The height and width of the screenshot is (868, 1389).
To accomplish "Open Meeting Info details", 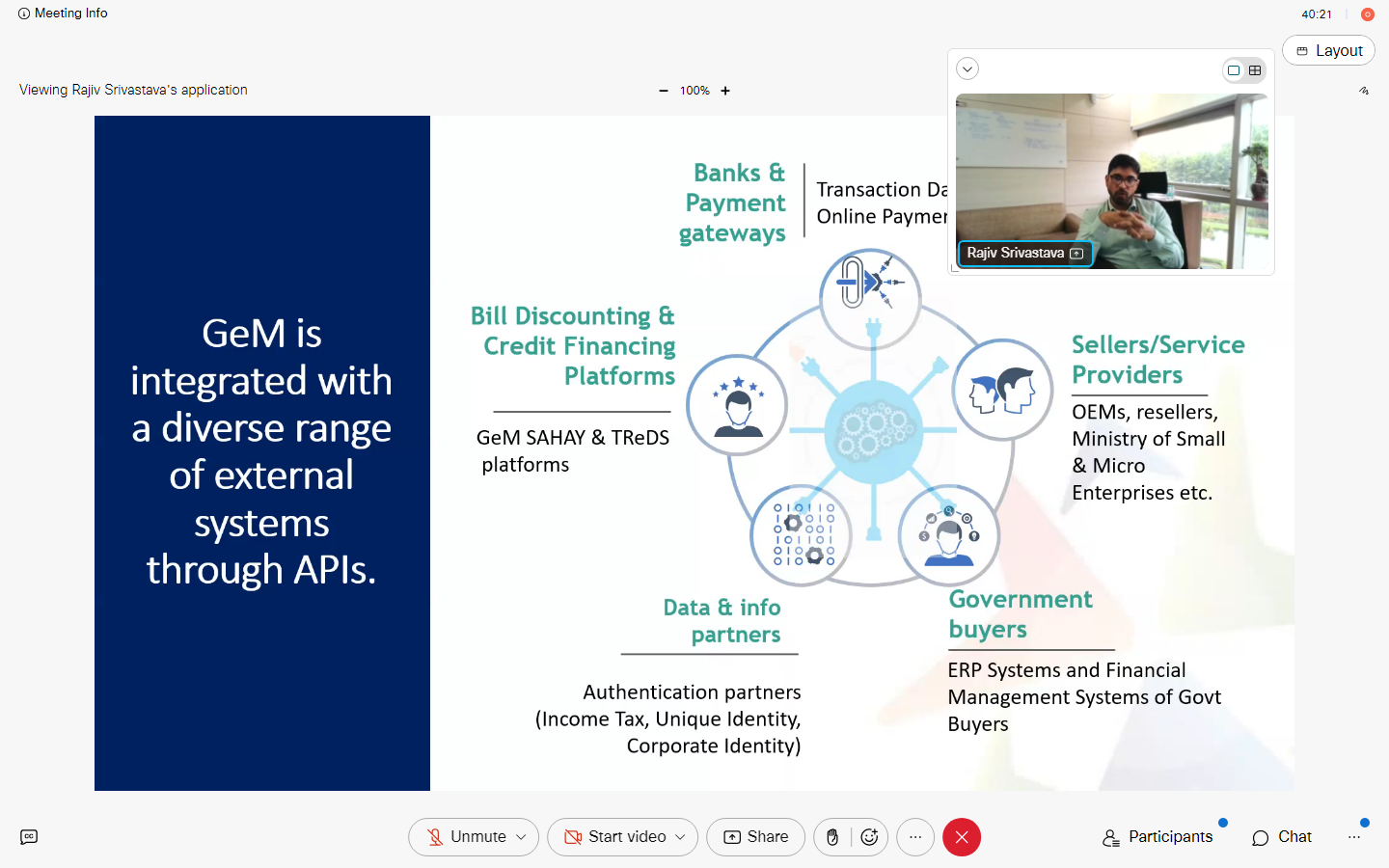I will [63, 14].
